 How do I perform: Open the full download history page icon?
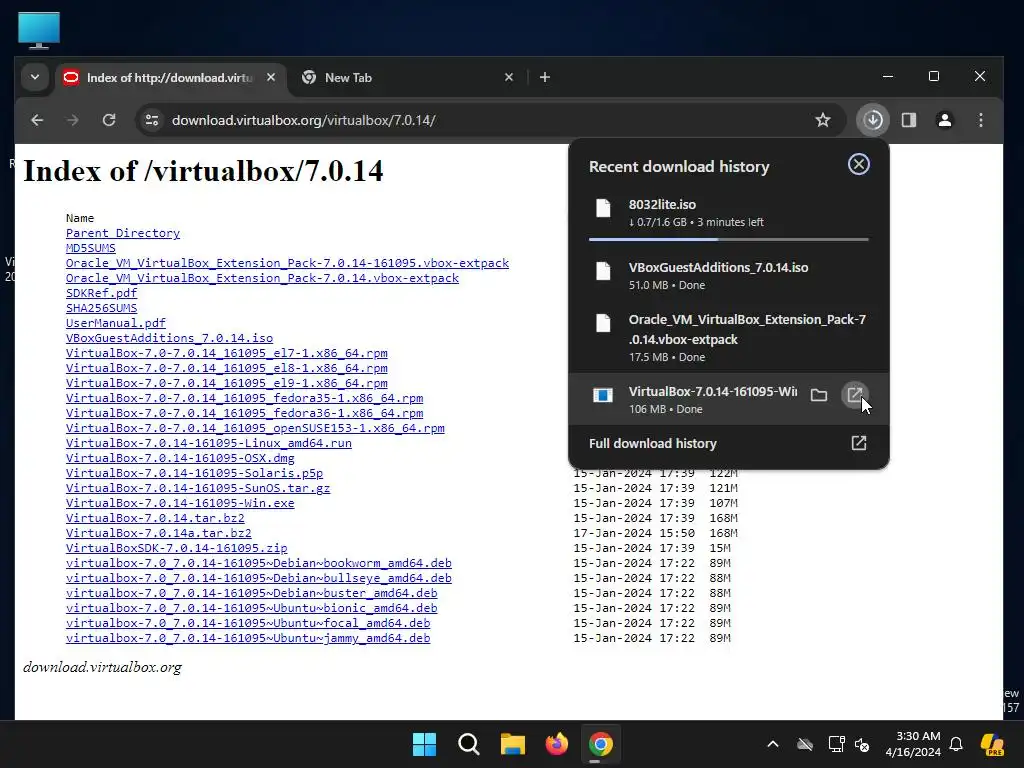pyautogui.click(x=859, y=443)
